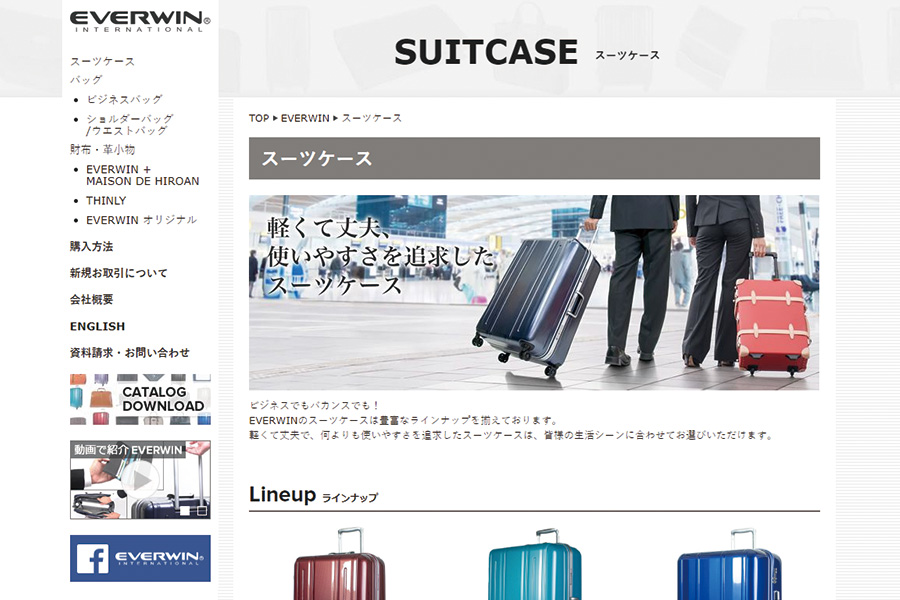Open 購入方法 page

click(91, 246)
